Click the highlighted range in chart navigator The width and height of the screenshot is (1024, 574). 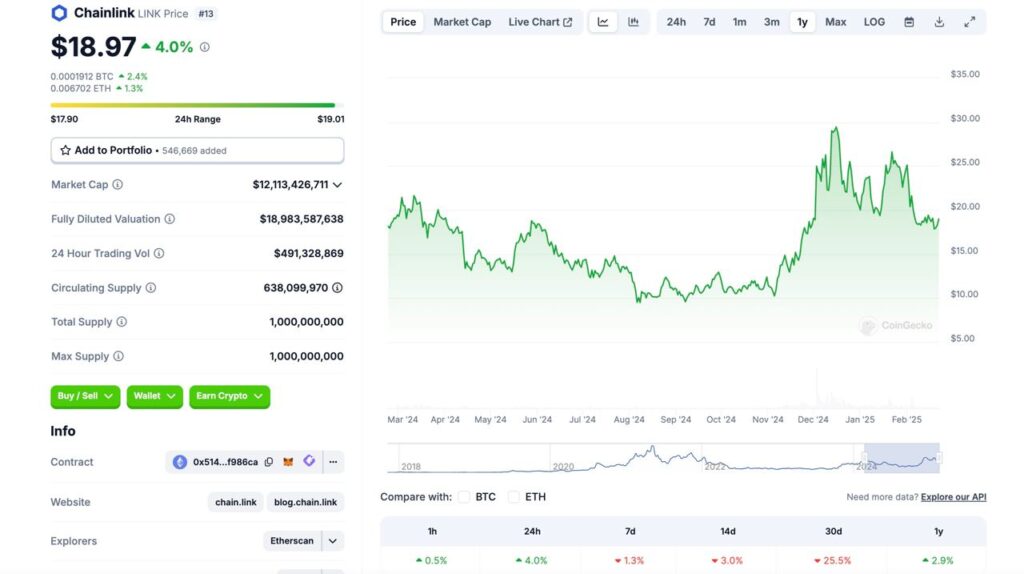pos(902,458)
